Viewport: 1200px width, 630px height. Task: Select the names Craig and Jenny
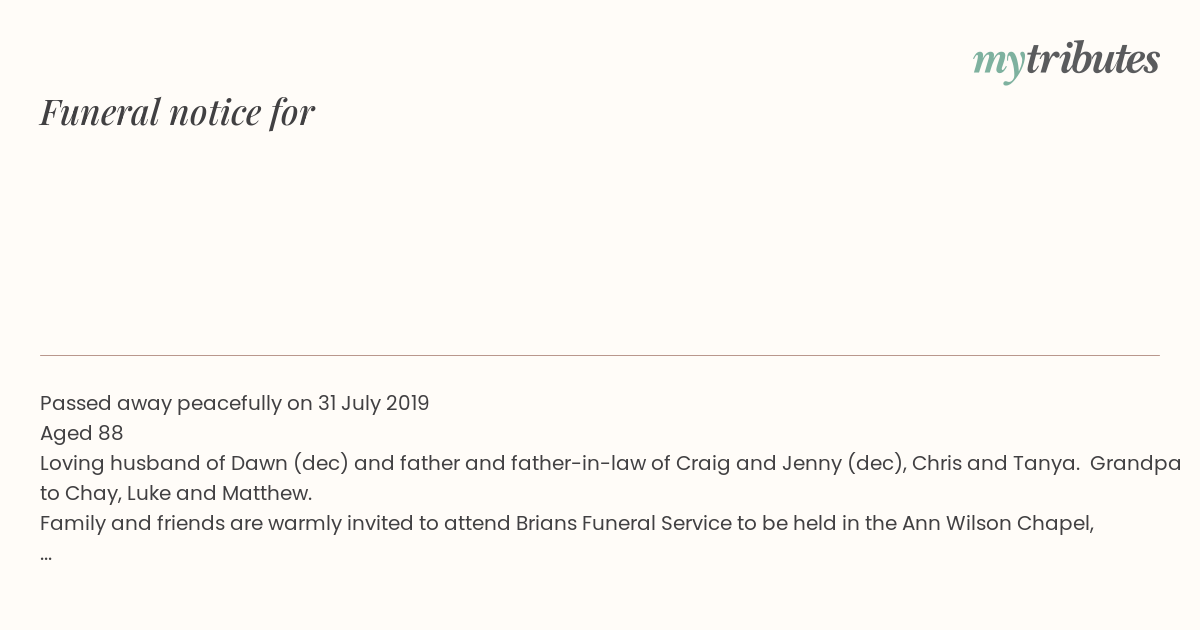point(760,464)
